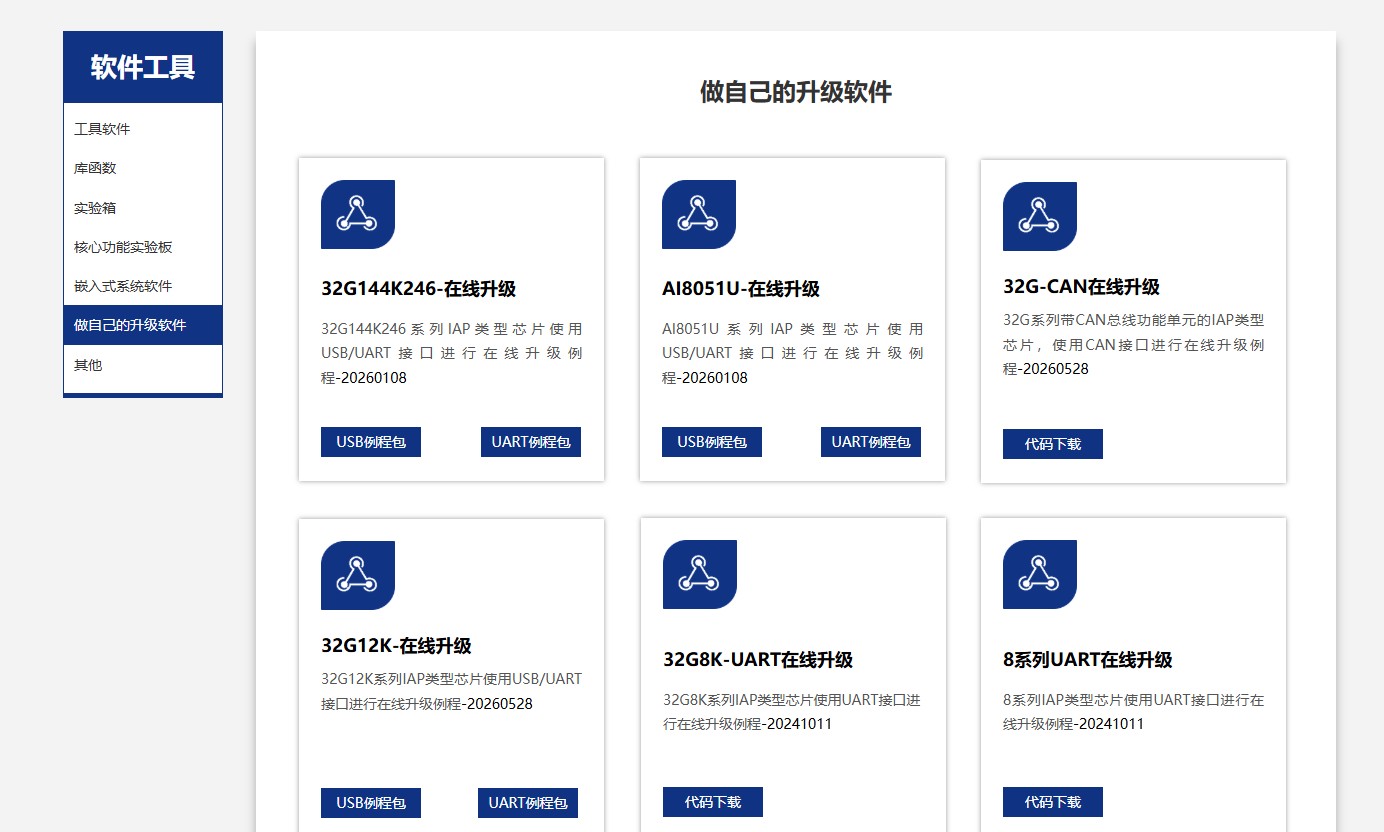Click 做自己的升级软件 sidebar item
This screenshot has height=832, width=1384.
[142, 325]
